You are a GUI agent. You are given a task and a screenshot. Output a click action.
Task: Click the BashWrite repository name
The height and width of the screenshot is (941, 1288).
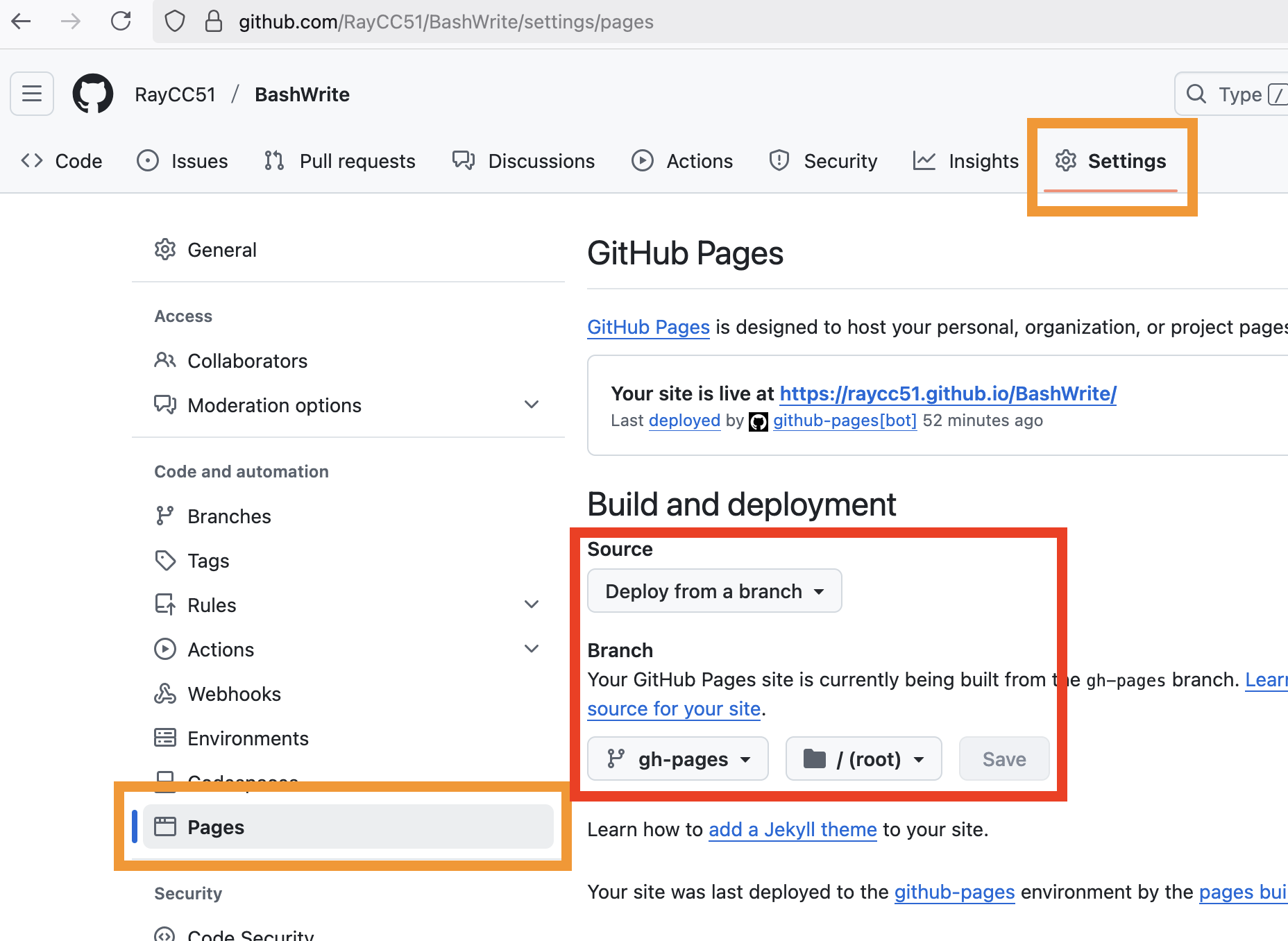pos(302,94)
